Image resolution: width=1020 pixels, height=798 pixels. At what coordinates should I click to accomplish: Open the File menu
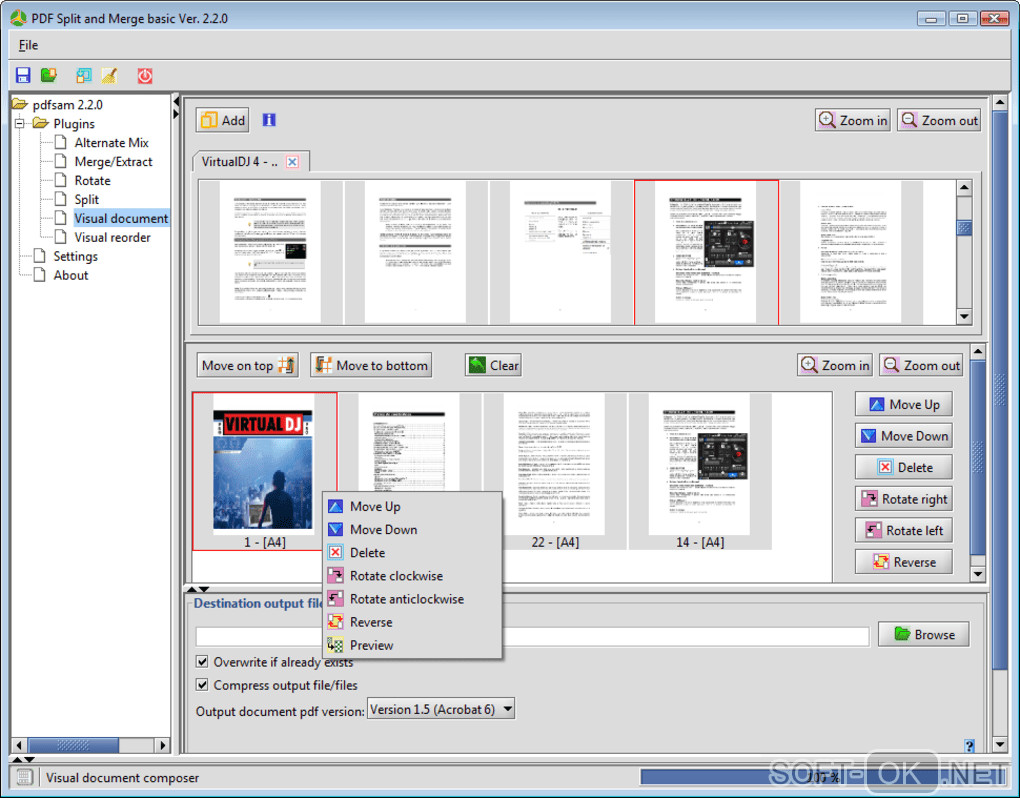coord(28,45)
